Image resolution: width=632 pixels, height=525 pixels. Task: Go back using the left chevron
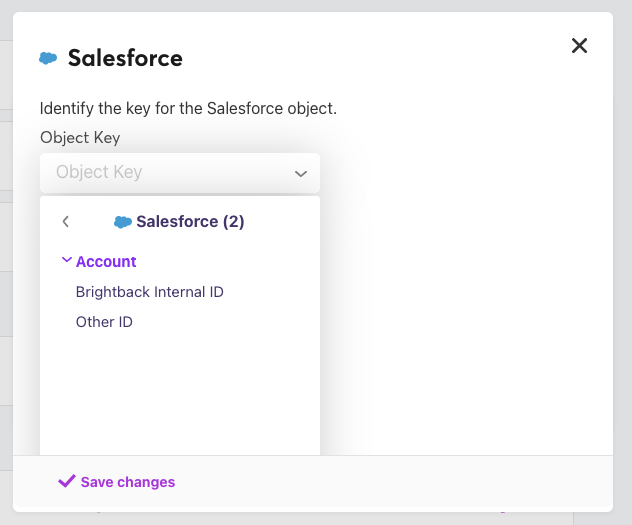pyautogui.click(x=66, y=221)
